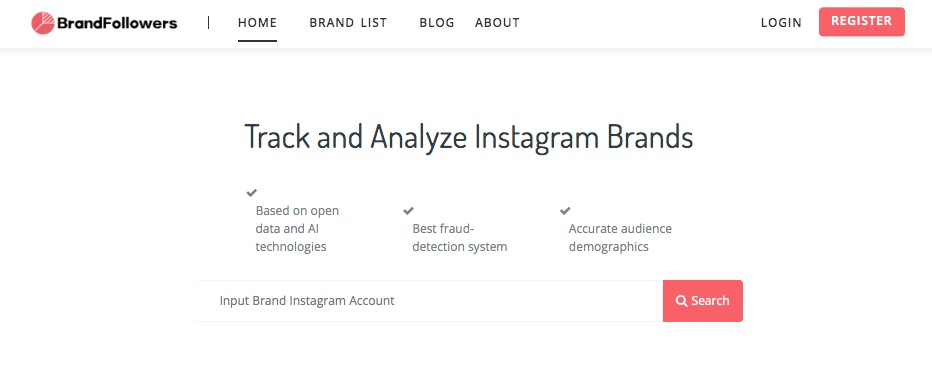This screenshot has height=388, width=932.
Task: Click the red REGISTER button
Action: 862,21
